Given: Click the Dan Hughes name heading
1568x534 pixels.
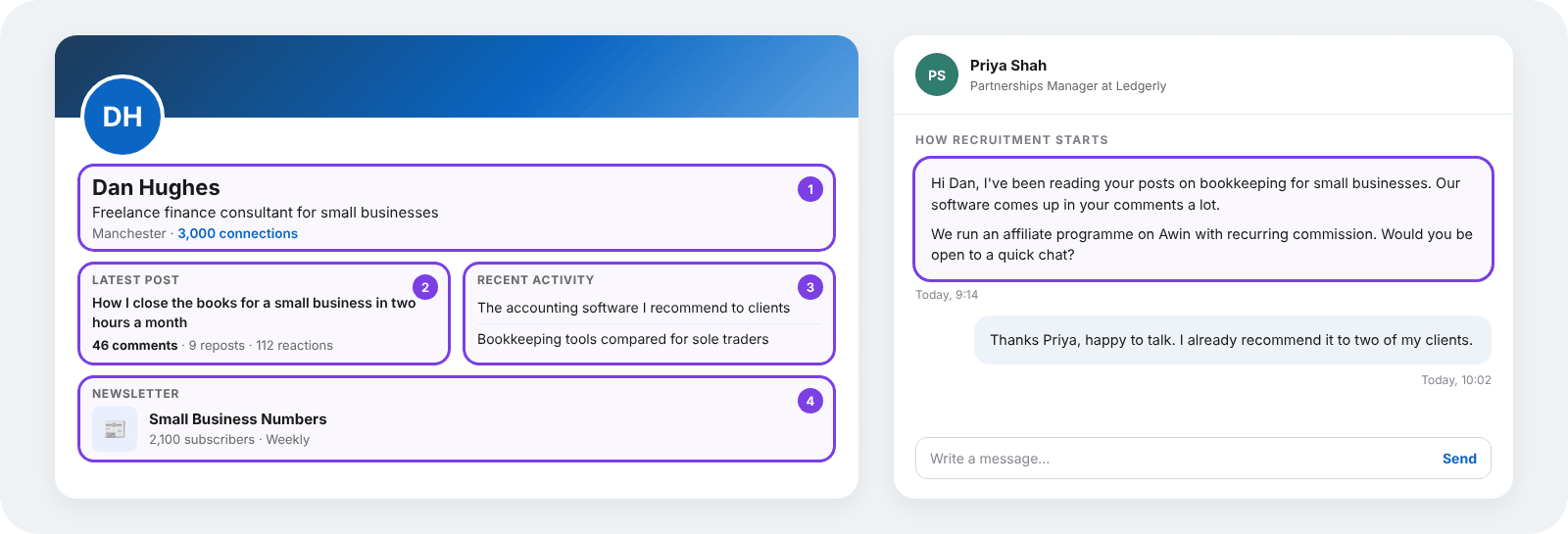Looking at the screenshot, I should point(156,187).
